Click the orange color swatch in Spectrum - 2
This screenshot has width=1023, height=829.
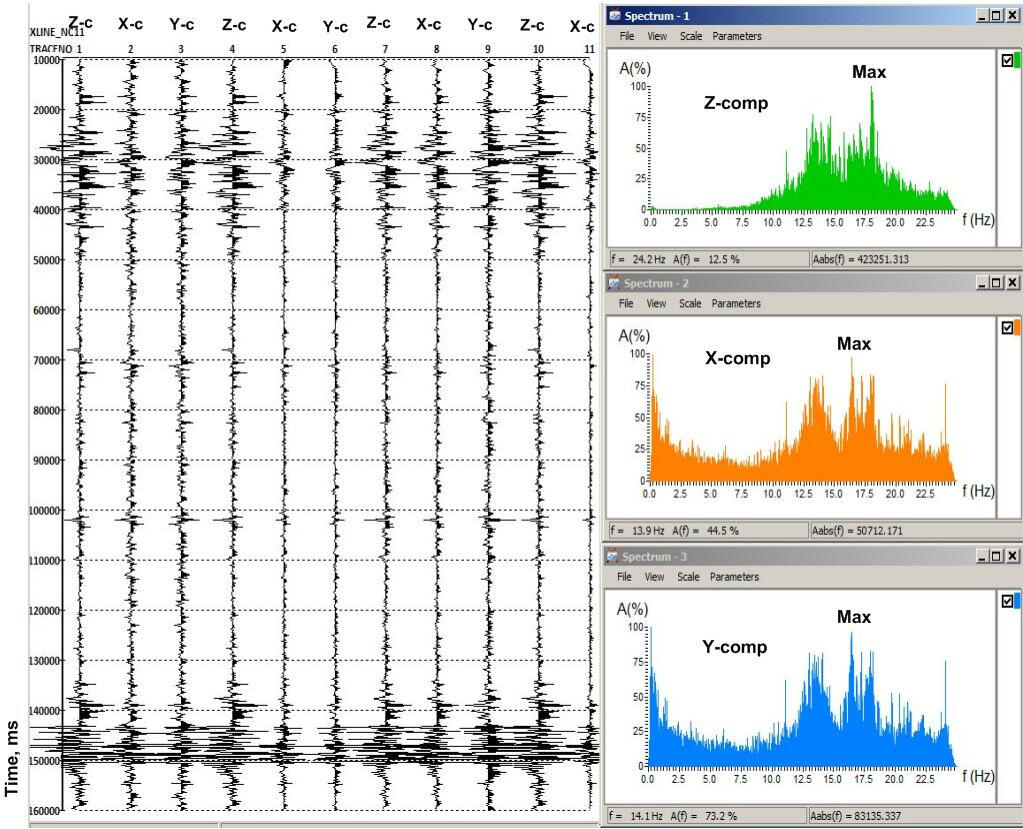pyautogui.click(x=1017, y=327)
